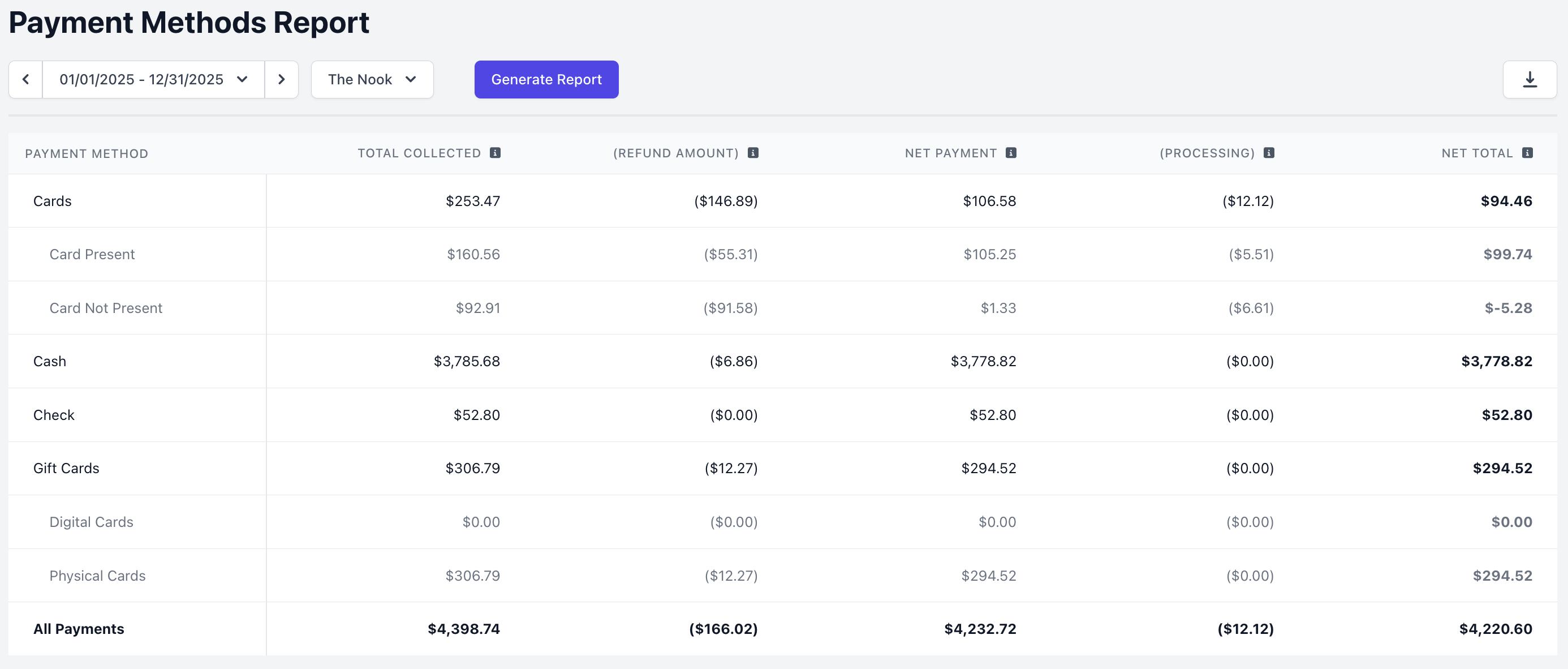The height and width of the screenshot is (669, 1568).
Task: Select the Cards row
Action: coord(53,201)
